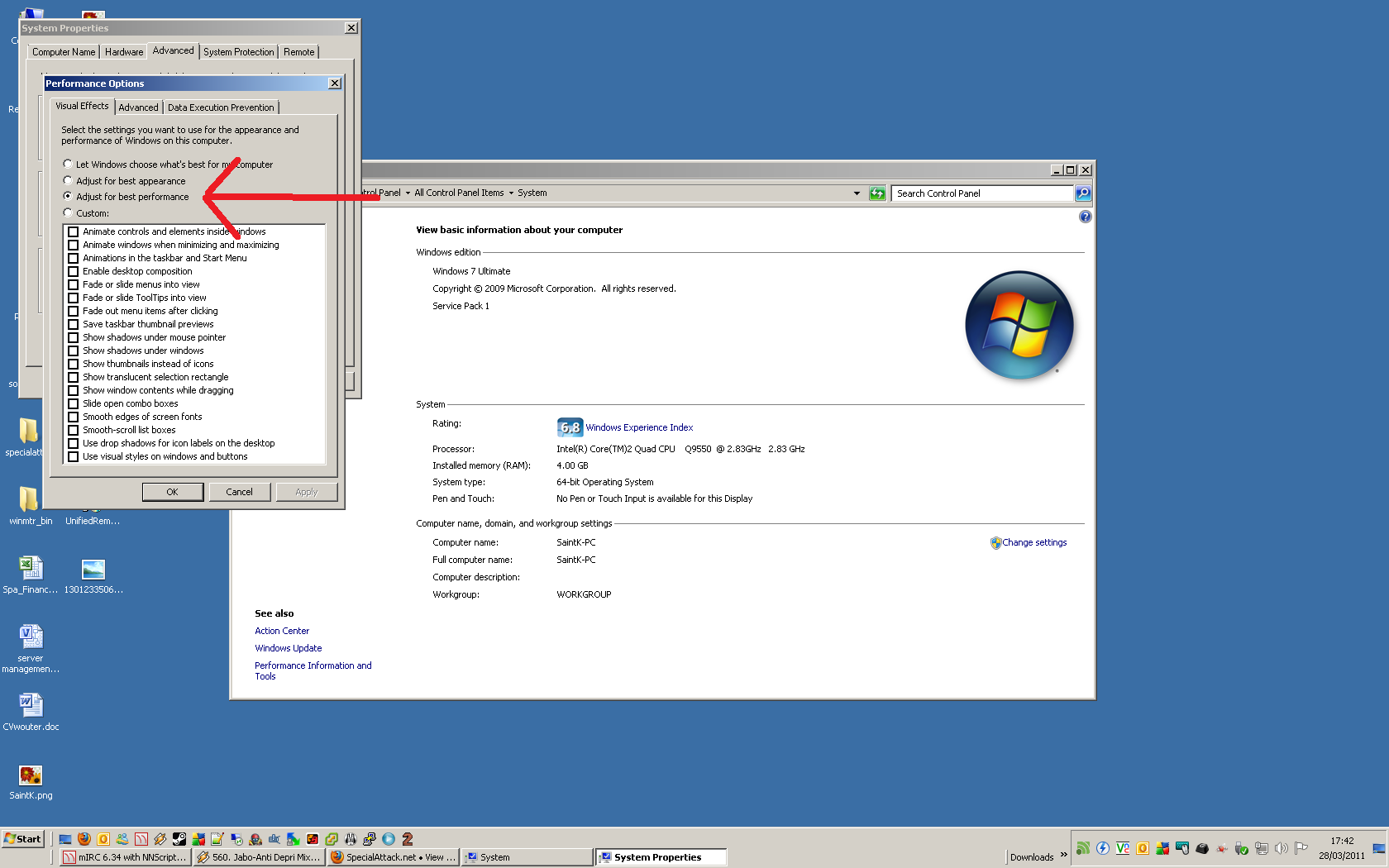Image resolution: width=1389 pixels, height=868 pixels.
Task: Open the Advanced tab in Performance Options
Action: point(138,107)
